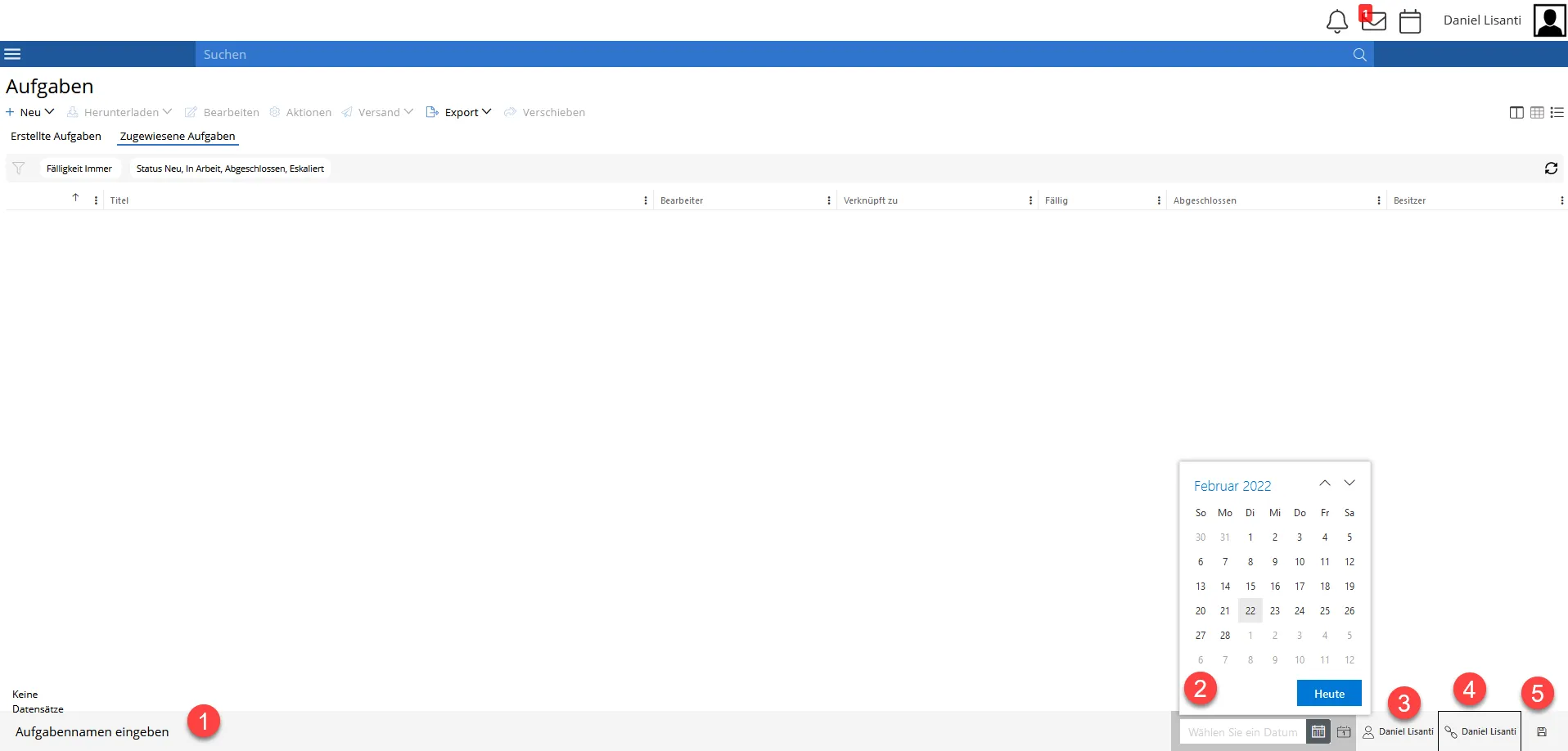Click the linked Daniel Lisanti chain button
This screenshot has height=751, width=1568.
point(1480,731)
